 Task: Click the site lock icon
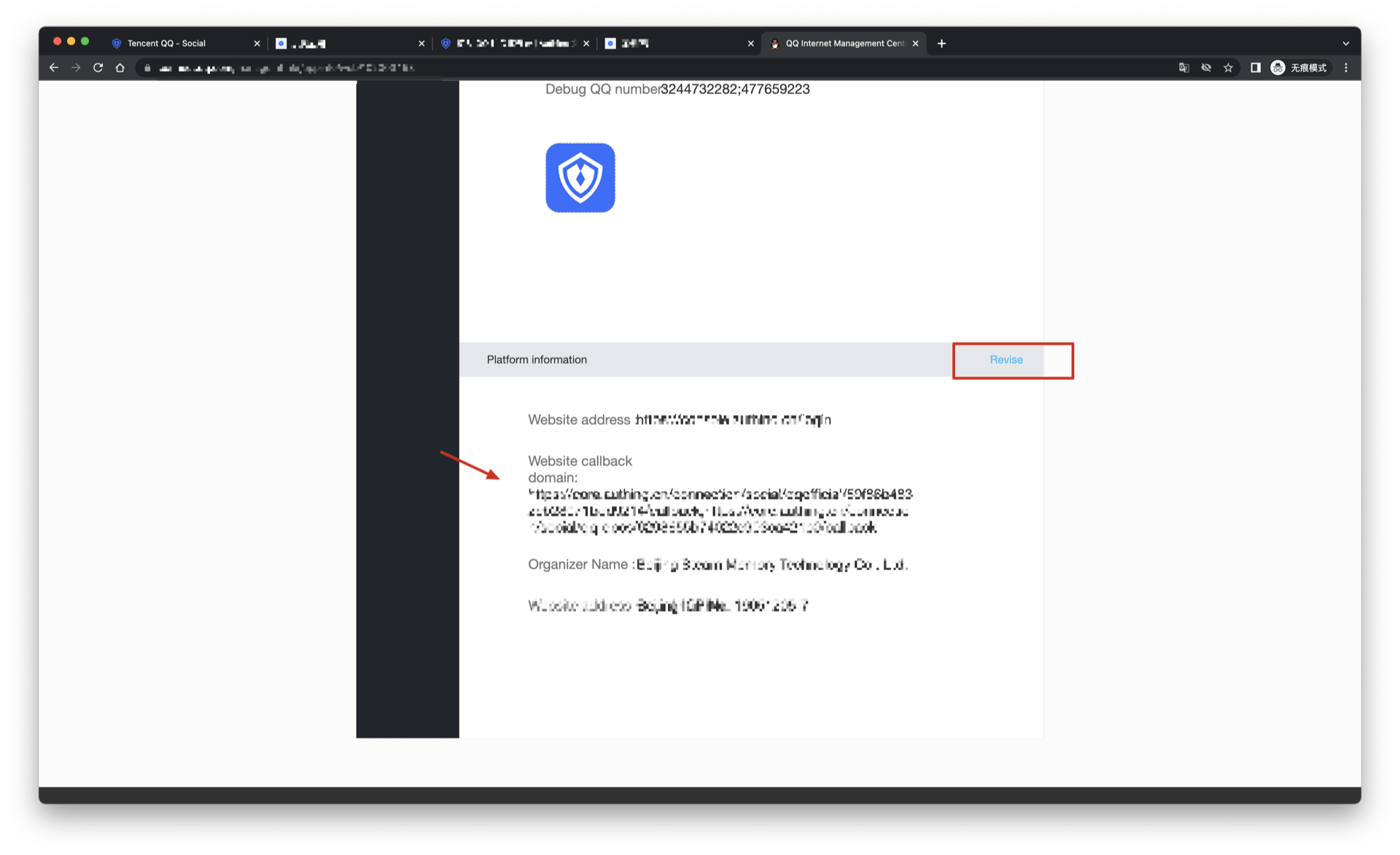tap(147, 68)
